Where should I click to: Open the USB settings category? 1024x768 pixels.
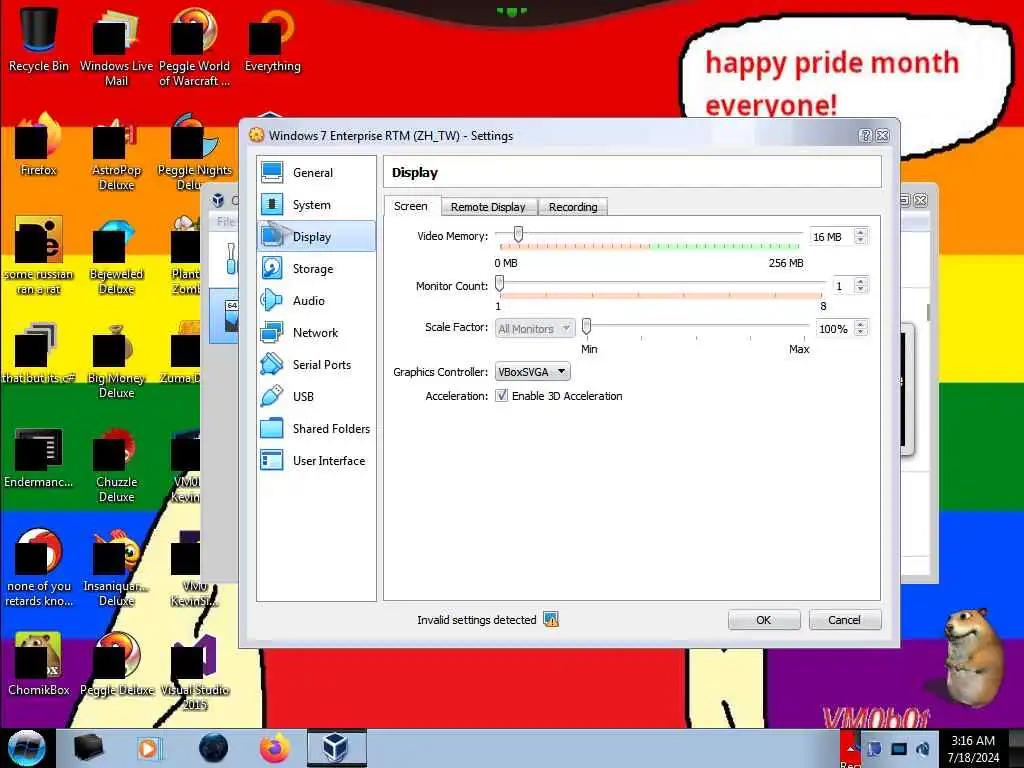[x=316, y=396]
